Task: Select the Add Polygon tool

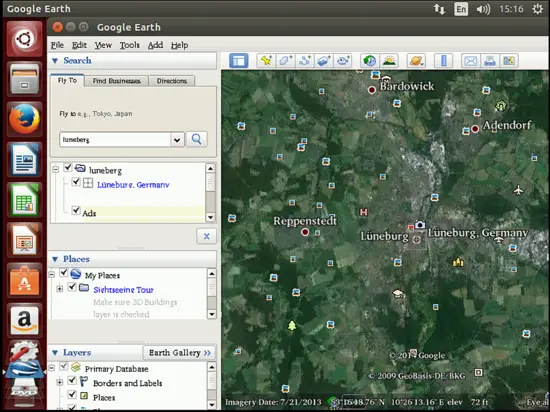Action: 285,61
